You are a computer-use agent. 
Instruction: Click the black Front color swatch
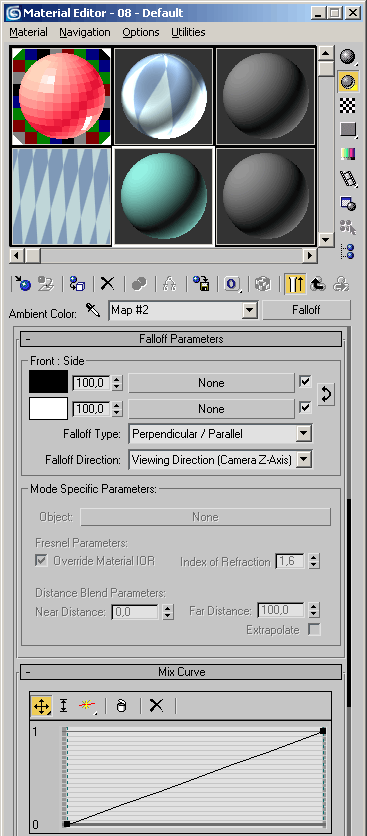coord(49,382)
